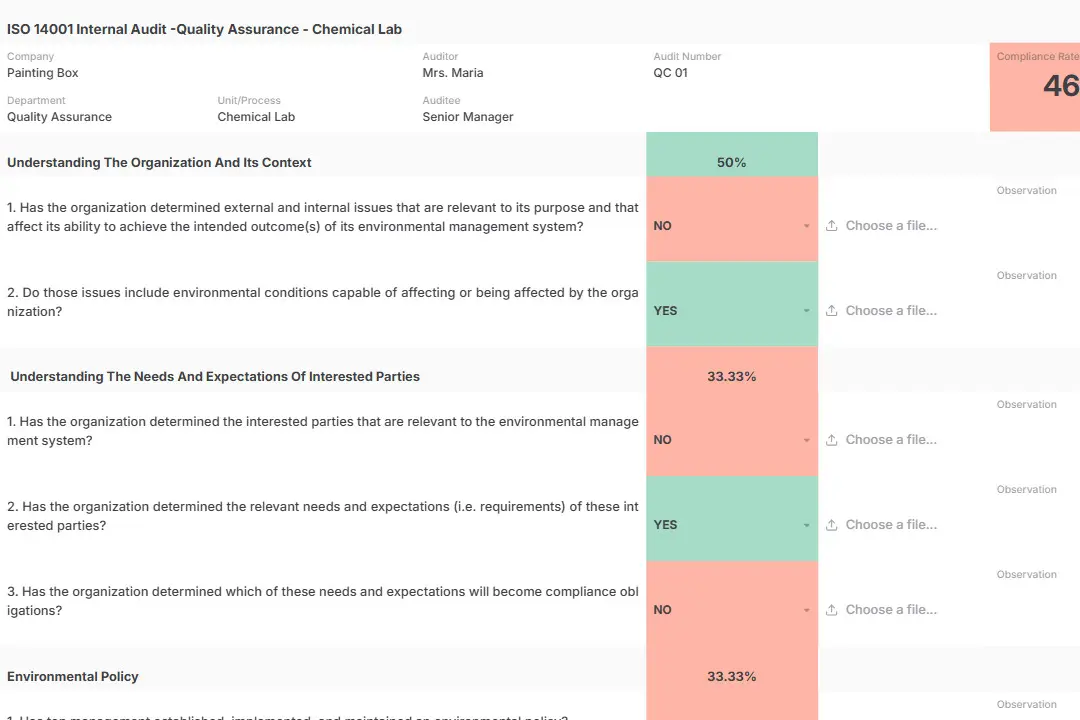Choose a file for needs and expectations question
This screenshot has height=720, width=1080.
point(890,525)
